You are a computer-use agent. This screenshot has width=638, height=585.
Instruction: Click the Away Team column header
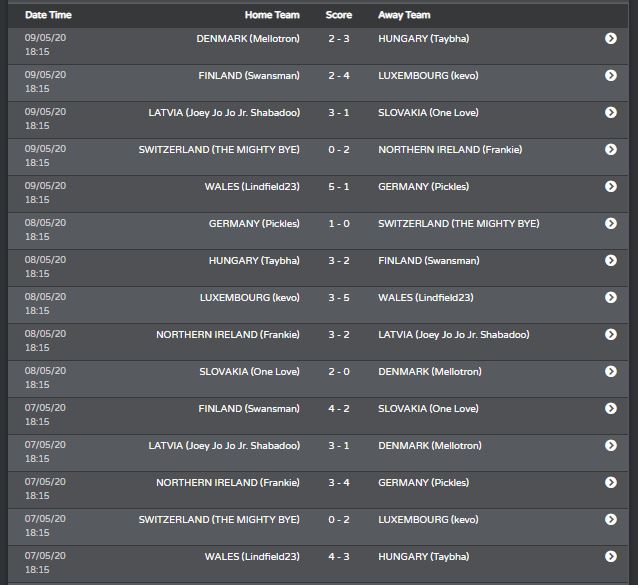(x=404, y=15)
